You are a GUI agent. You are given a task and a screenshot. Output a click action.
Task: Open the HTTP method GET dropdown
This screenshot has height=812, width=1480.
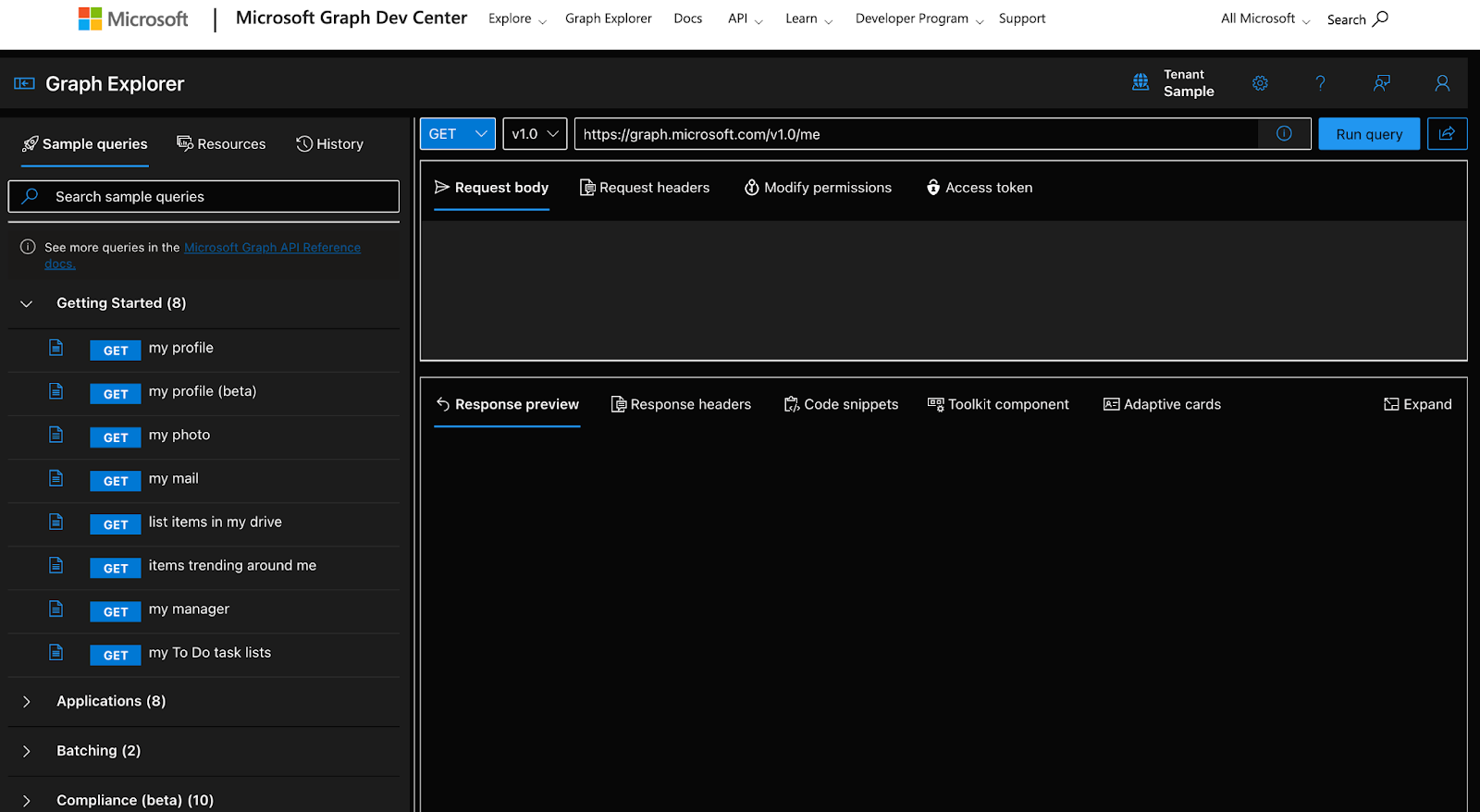click(x=458, y=133)
